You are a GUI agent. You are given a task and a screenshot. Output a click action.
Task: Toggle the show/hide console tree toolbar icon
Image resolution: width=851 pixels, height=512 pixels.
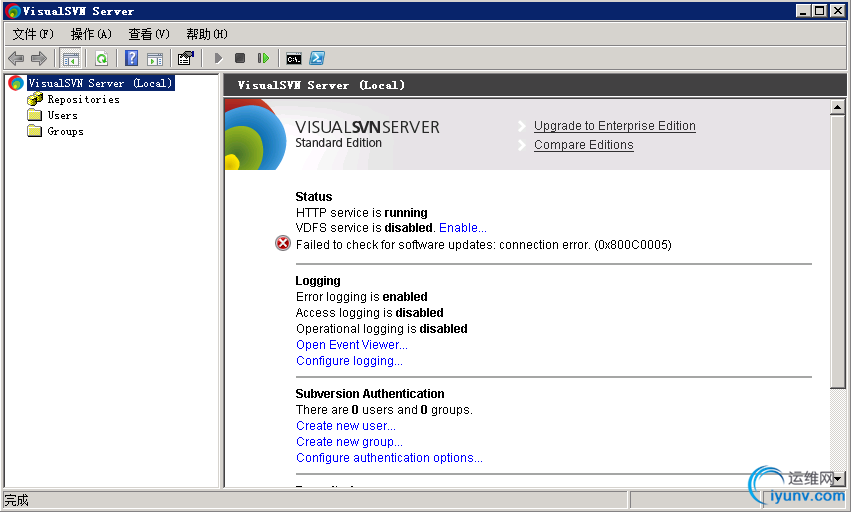(x=71, y=58)
